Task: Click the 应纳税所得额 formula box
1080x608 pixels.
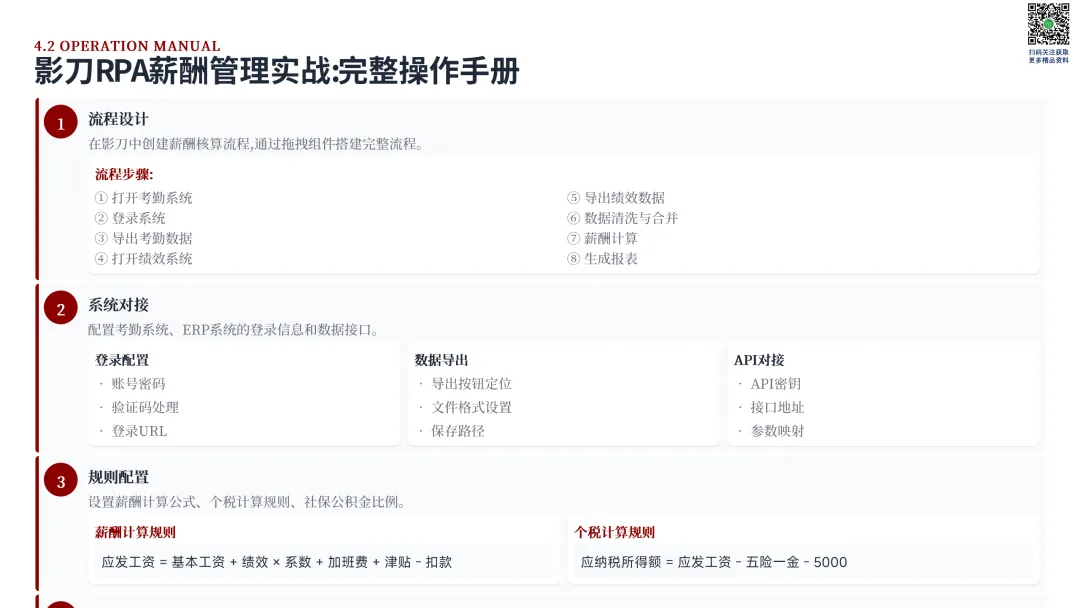Action: 802,562
